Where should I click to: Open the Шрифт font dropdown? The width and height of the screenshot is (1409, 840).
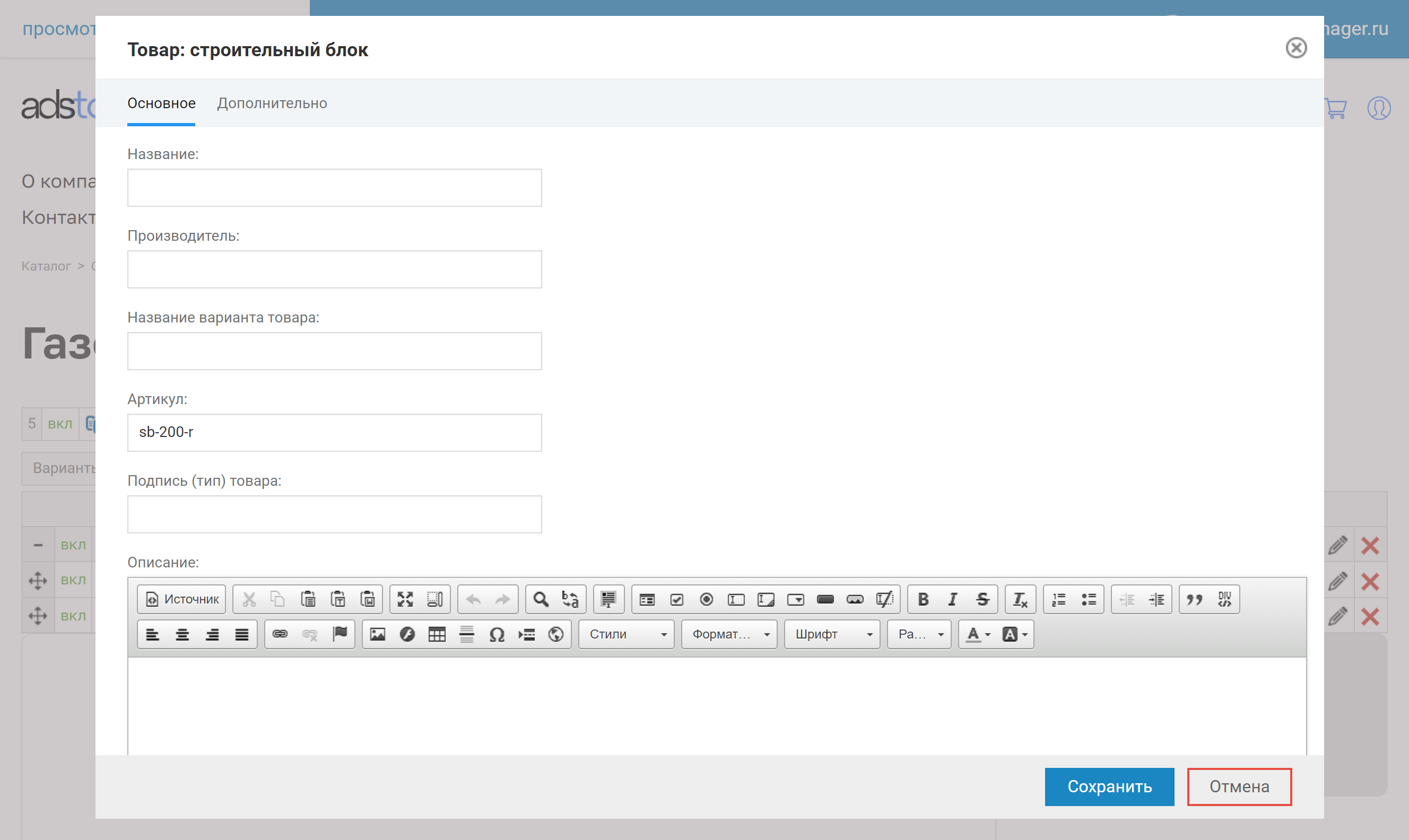coord(832,635)
